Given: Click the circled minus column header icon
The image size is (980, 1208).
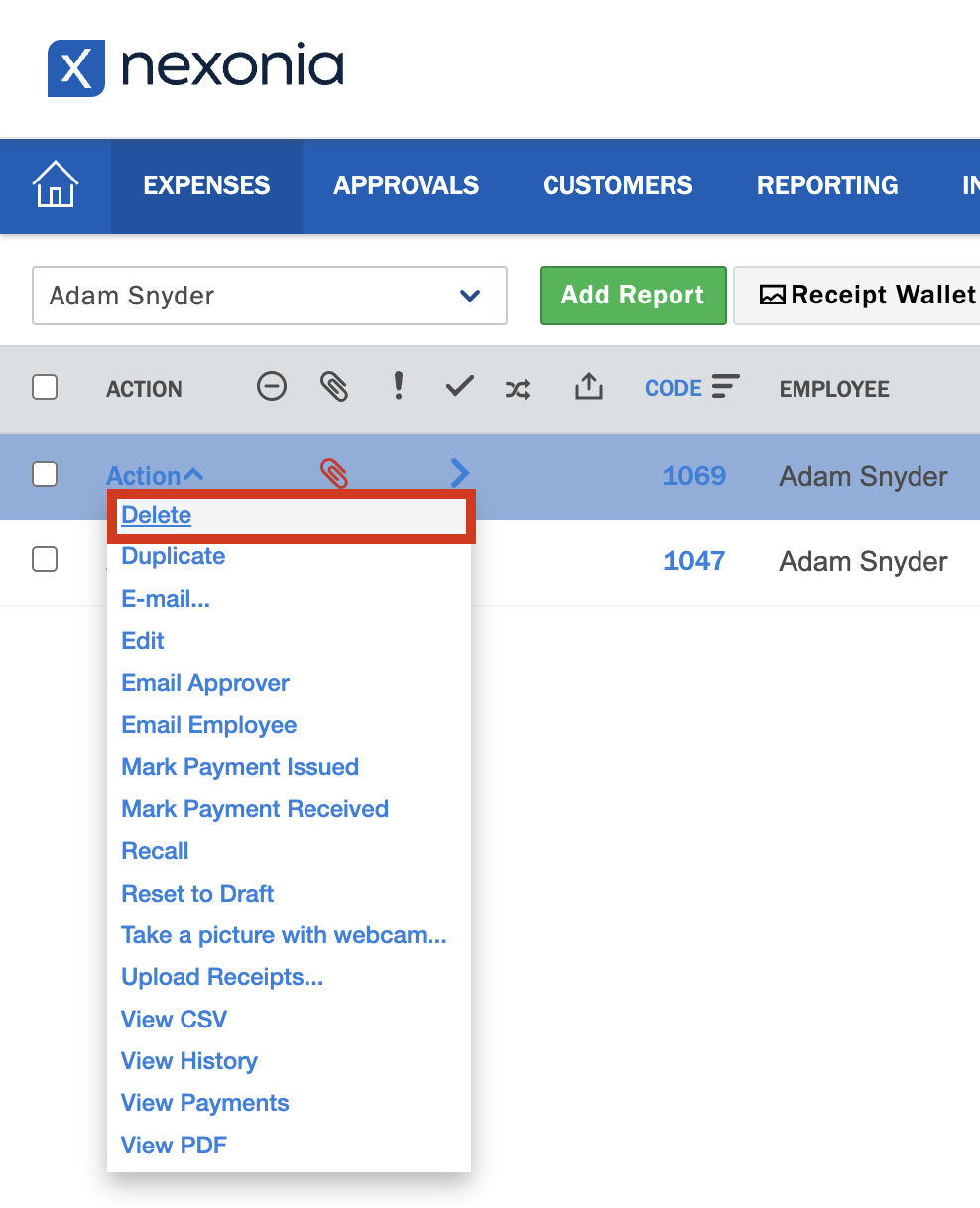Looking at the screenshot, I should tap(271, 386).
